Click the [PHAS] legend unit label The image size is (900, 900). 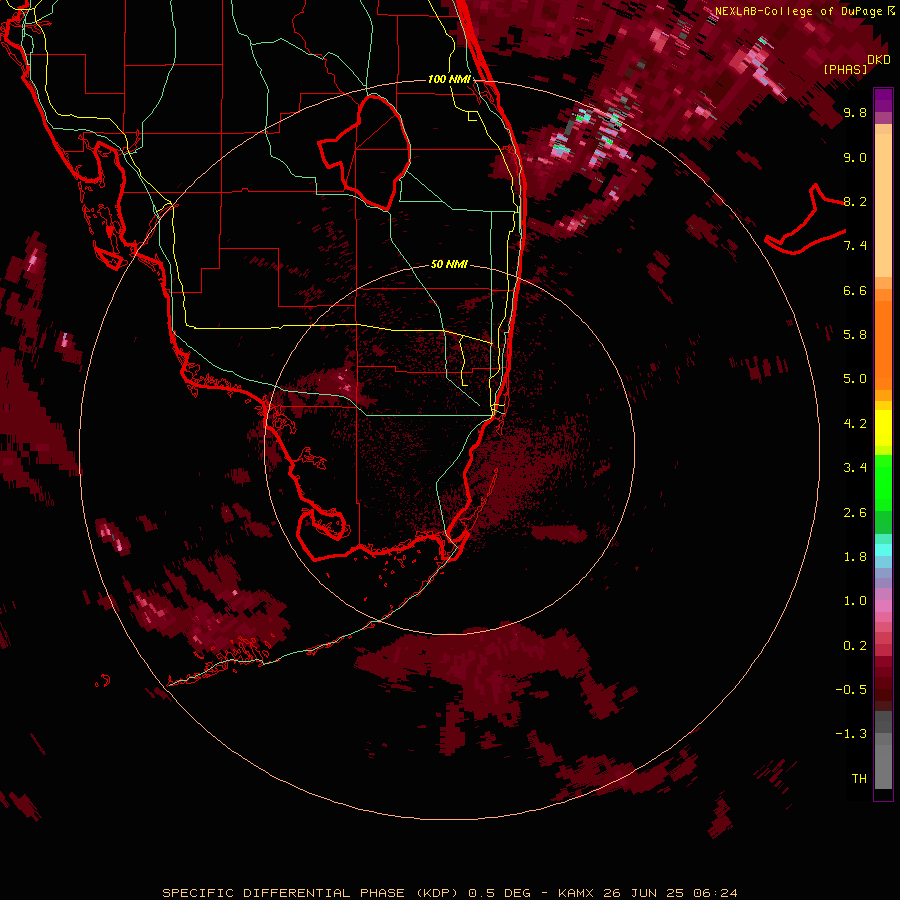845,69
